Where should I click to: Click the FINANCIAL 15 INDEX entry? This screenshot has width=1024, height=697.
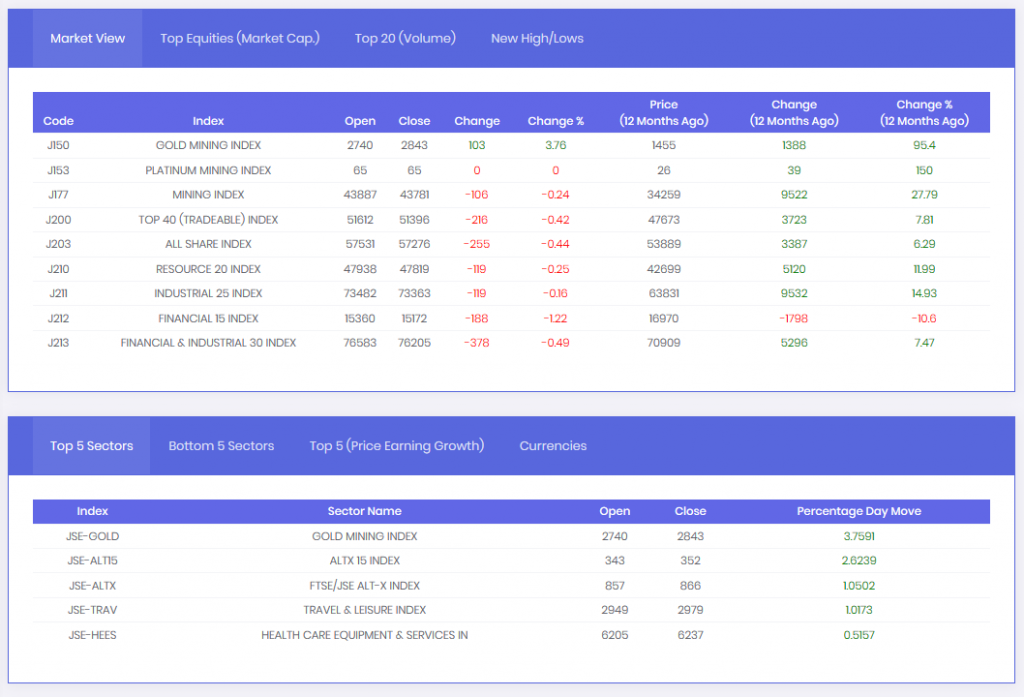[208, 319]
